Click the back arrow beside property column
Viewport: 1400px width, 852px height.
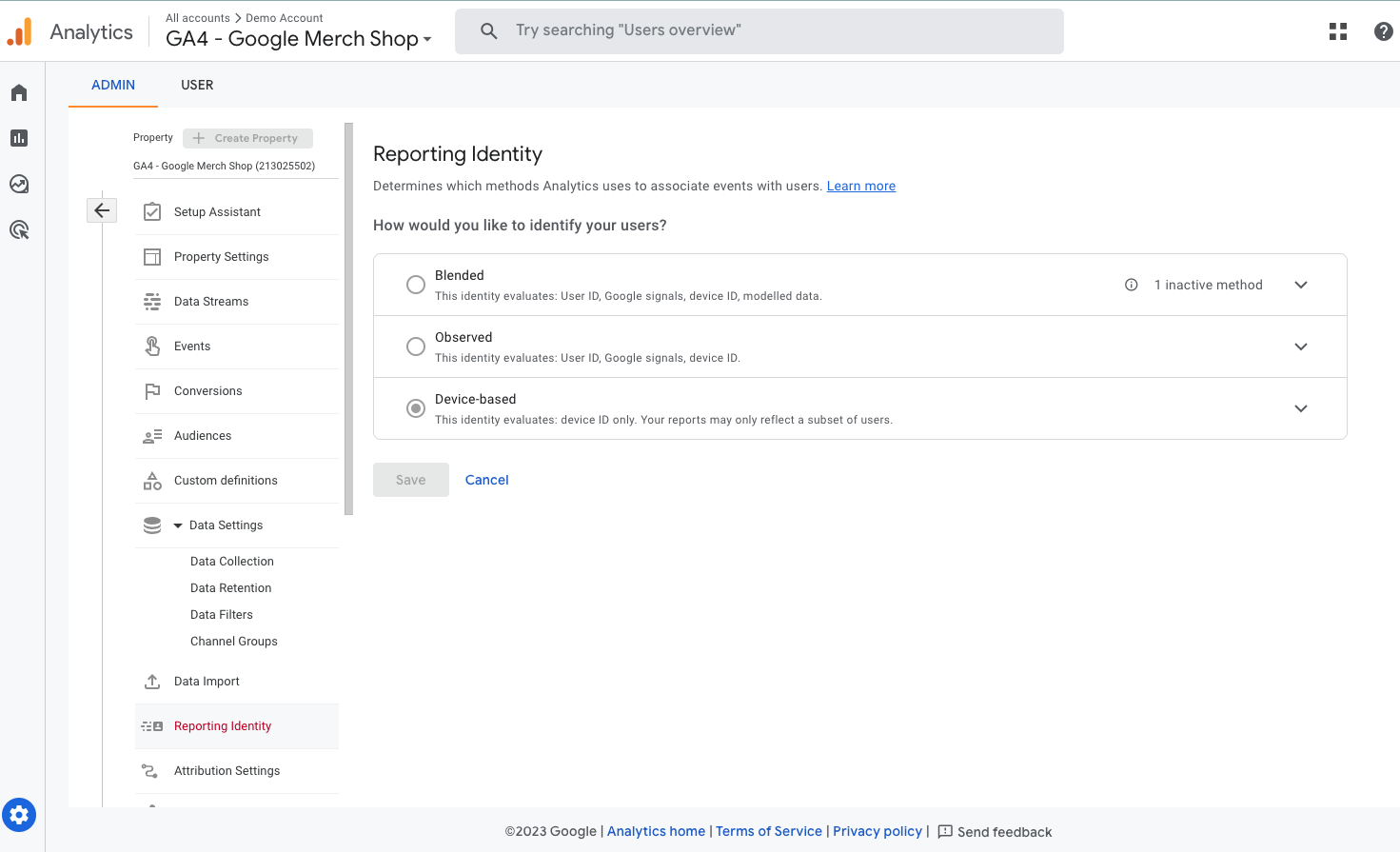[102, 210]
